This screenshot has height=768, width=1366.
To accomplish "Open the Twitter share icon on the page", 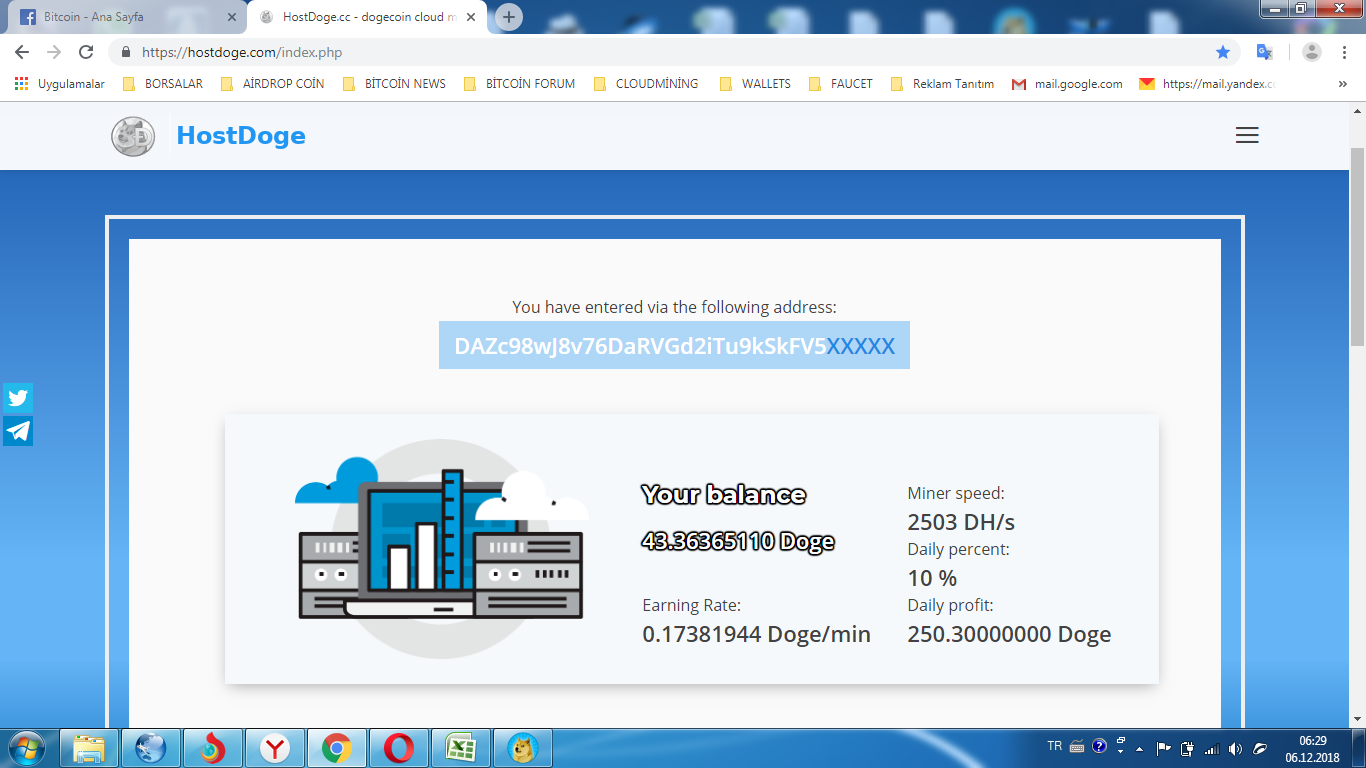I will click(18, 398).
